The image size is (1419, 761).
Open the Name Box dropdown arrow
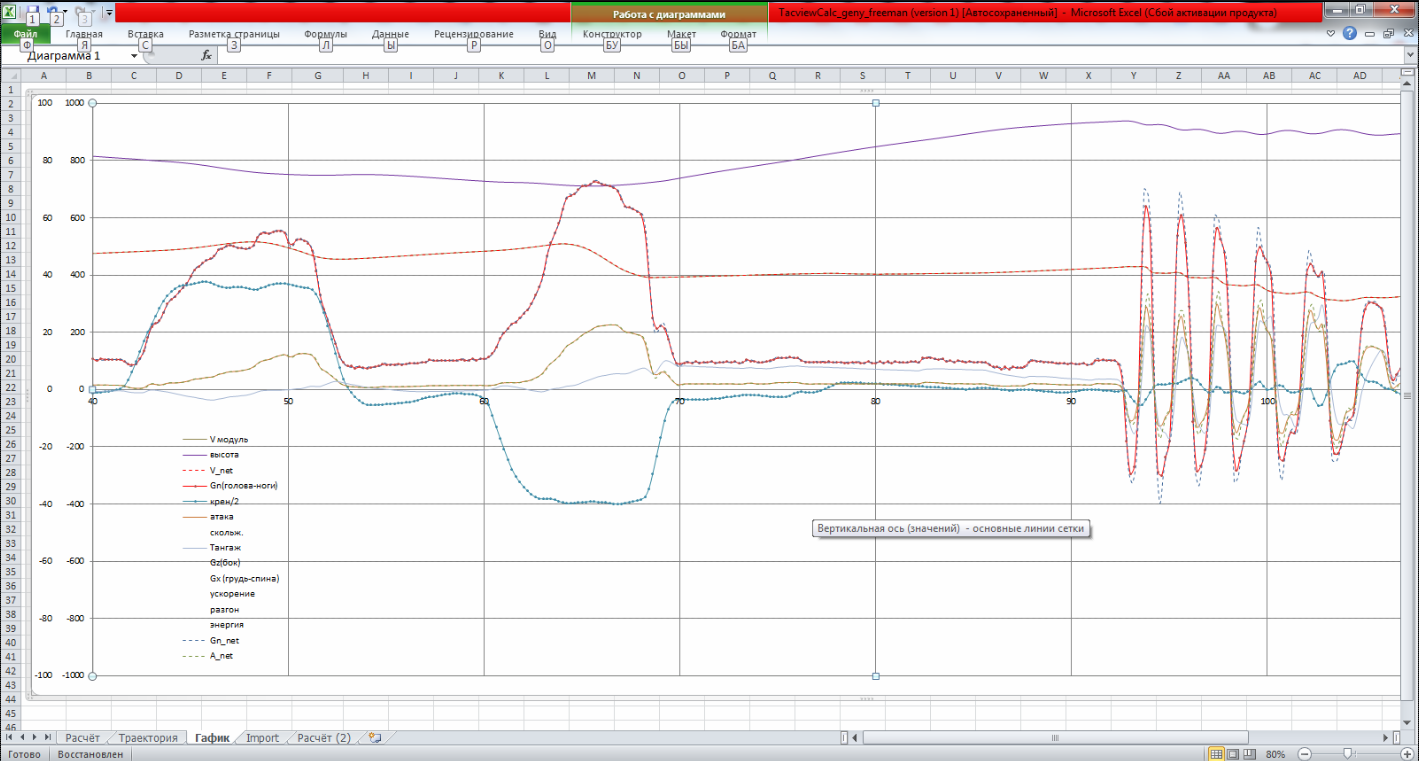(x=135, y=56)
